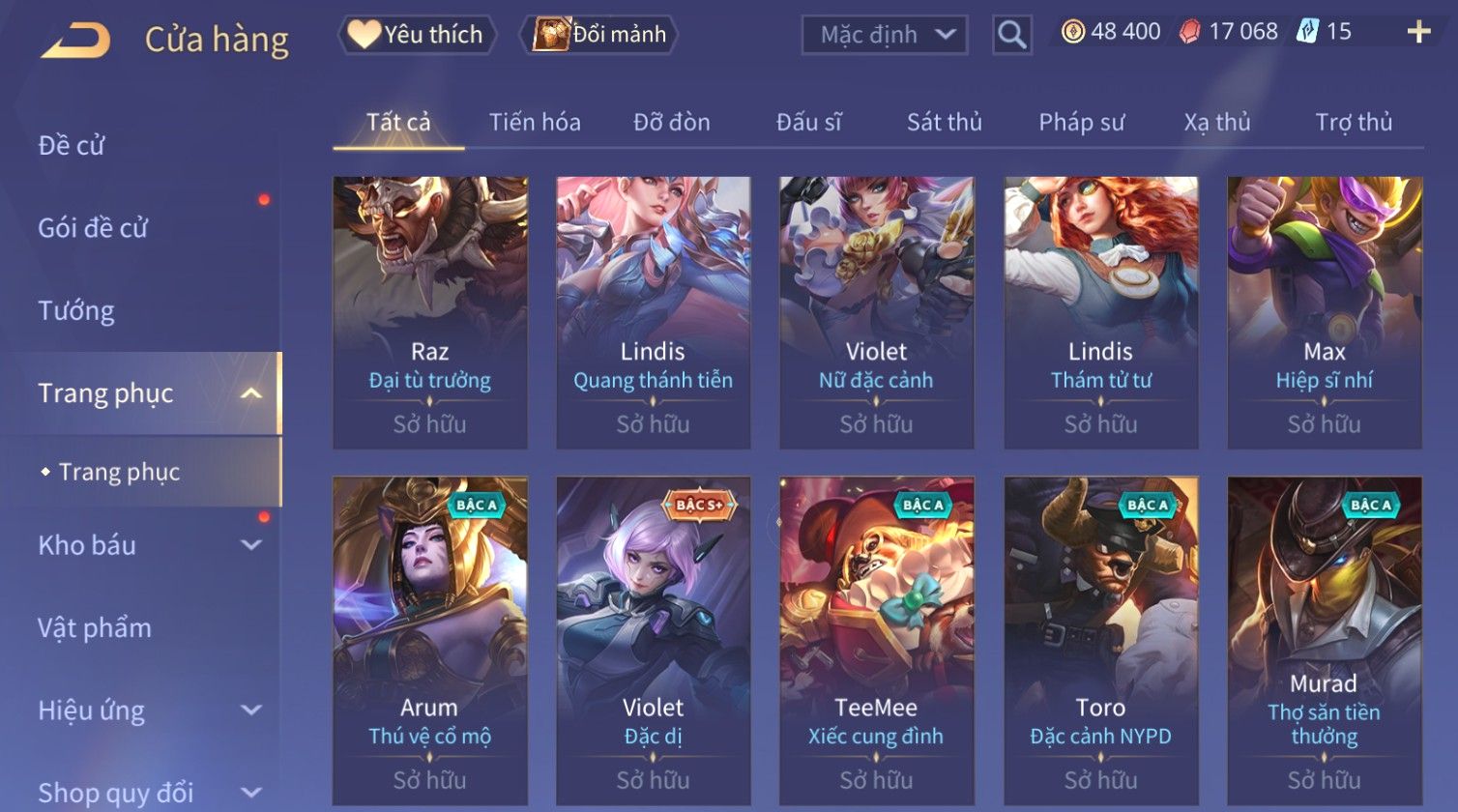Viewport: 1458px width, 812px height.
Task: Expand the Hiệu ứng sidebar section
Action: [250, 710]
